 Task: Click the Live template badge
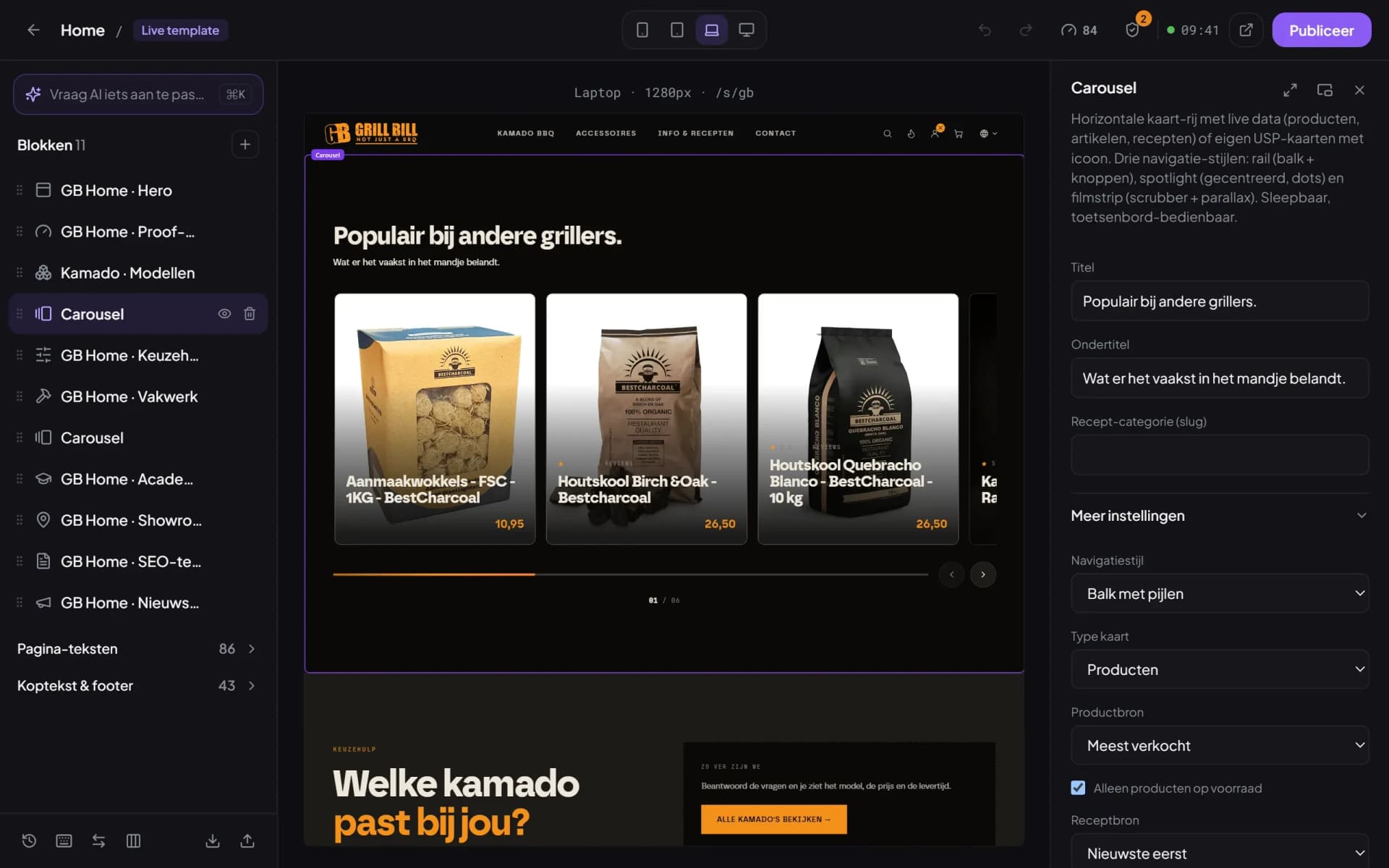tap(180, 30)
